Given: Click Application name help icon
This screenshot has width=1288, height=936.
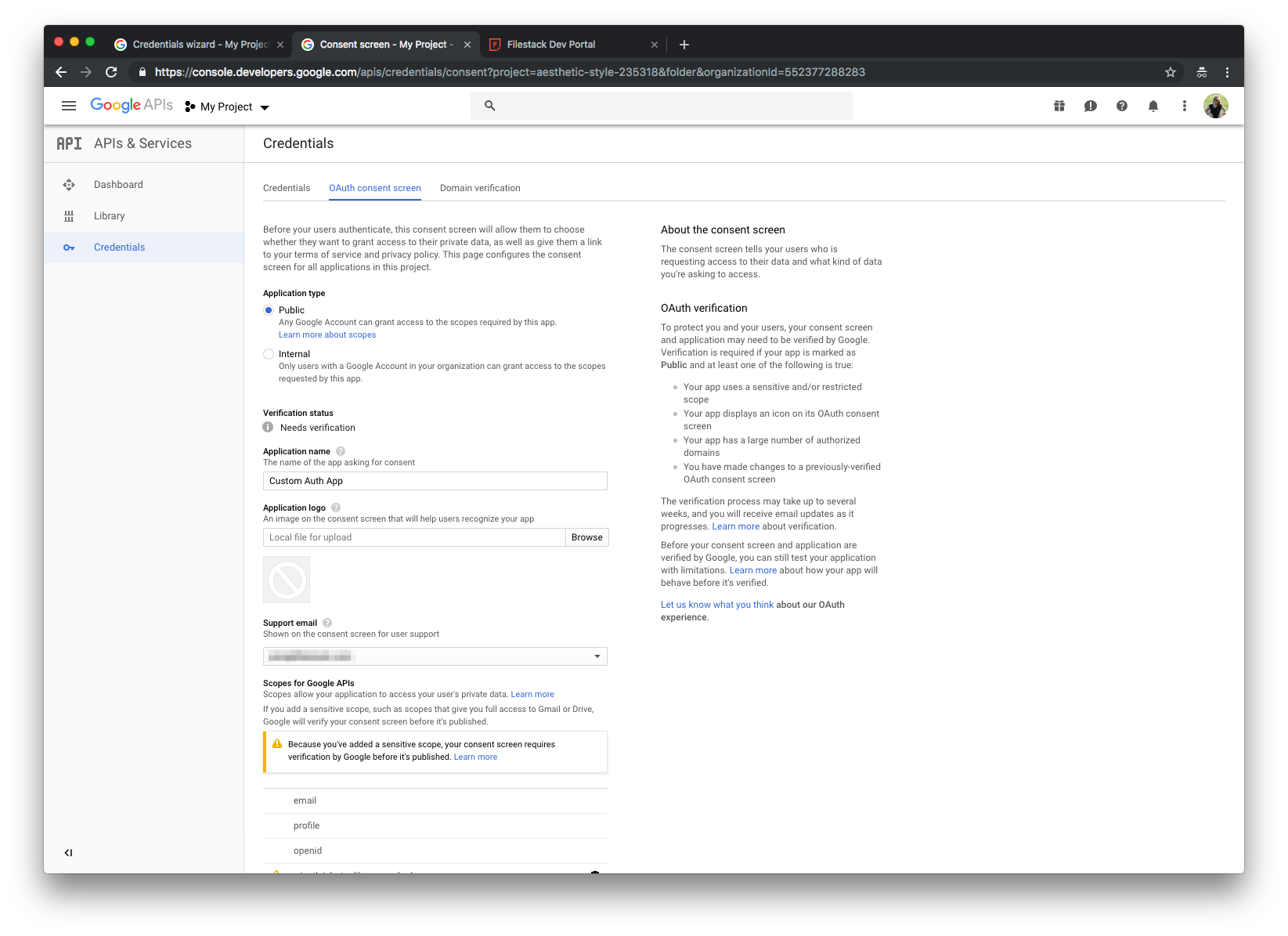Looking at the screenshot, I should click(x=341, y=451).
